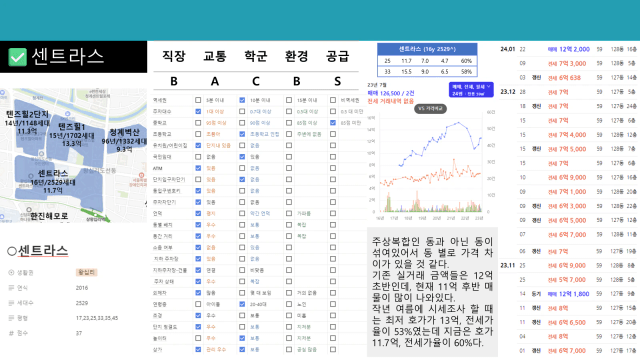The height and width of the screenshot is (360, 640).
Task: Open the 환경 category tab
Action: pos(296,56)
